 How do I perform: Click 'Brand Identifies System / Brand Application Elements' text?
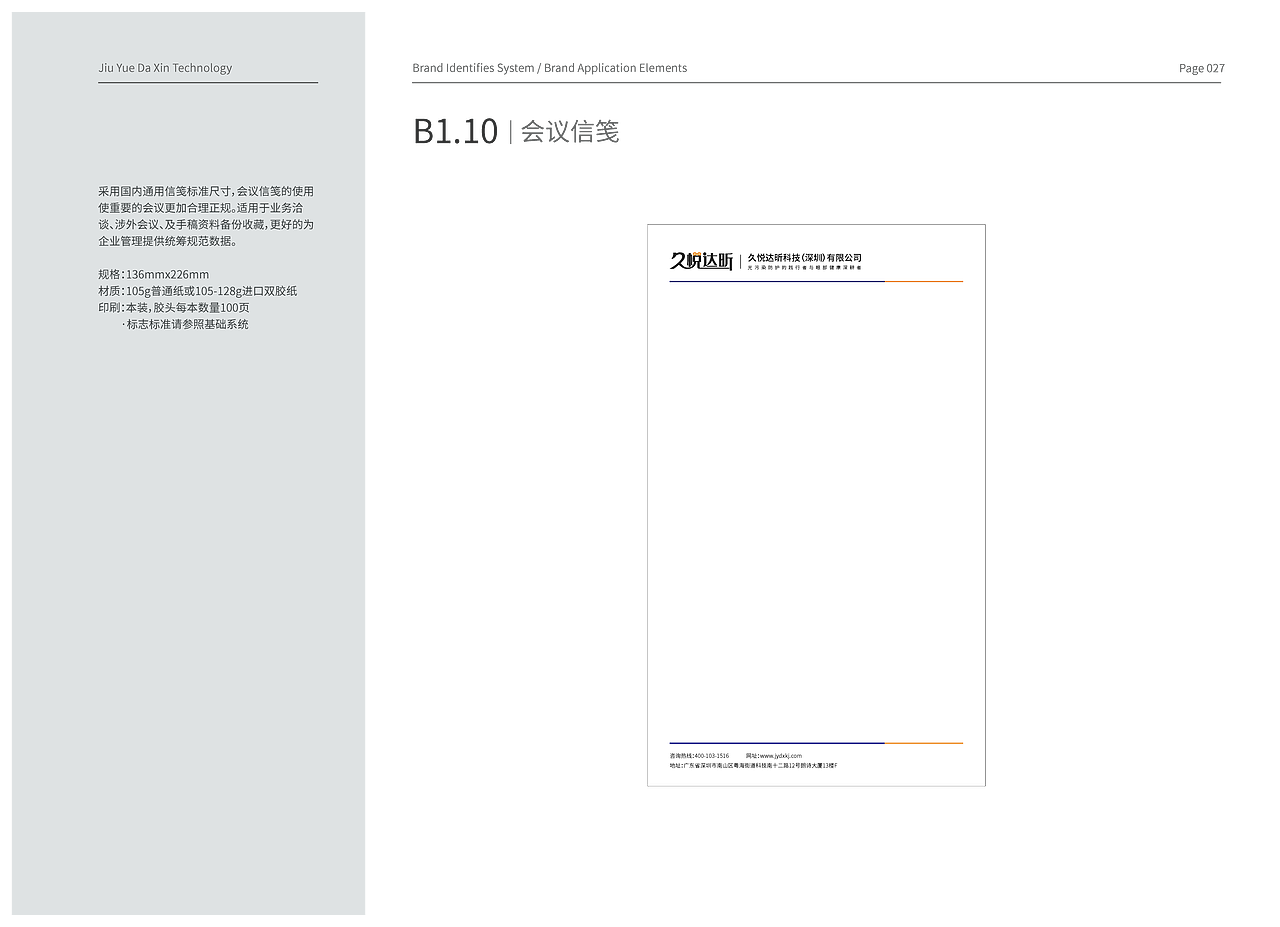pyautogui.click(x=550, y=68)
